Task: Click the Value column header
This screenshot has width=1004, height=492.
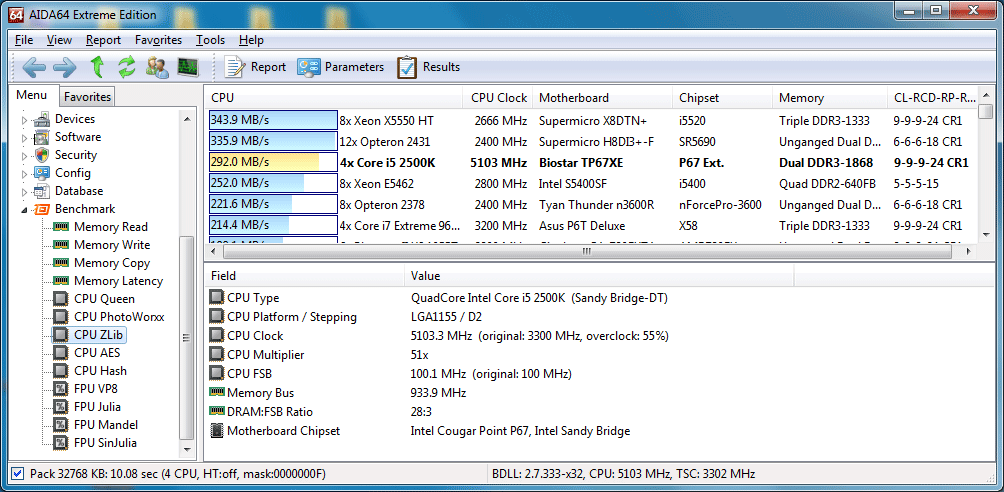Action: pos(599,276)
